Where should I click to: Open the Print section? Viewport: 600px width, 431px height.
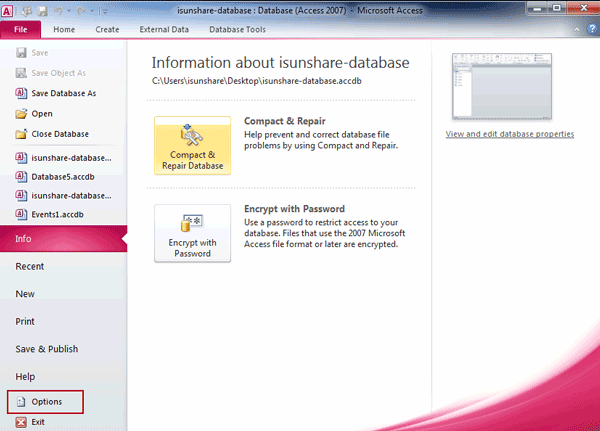[25, 322]
